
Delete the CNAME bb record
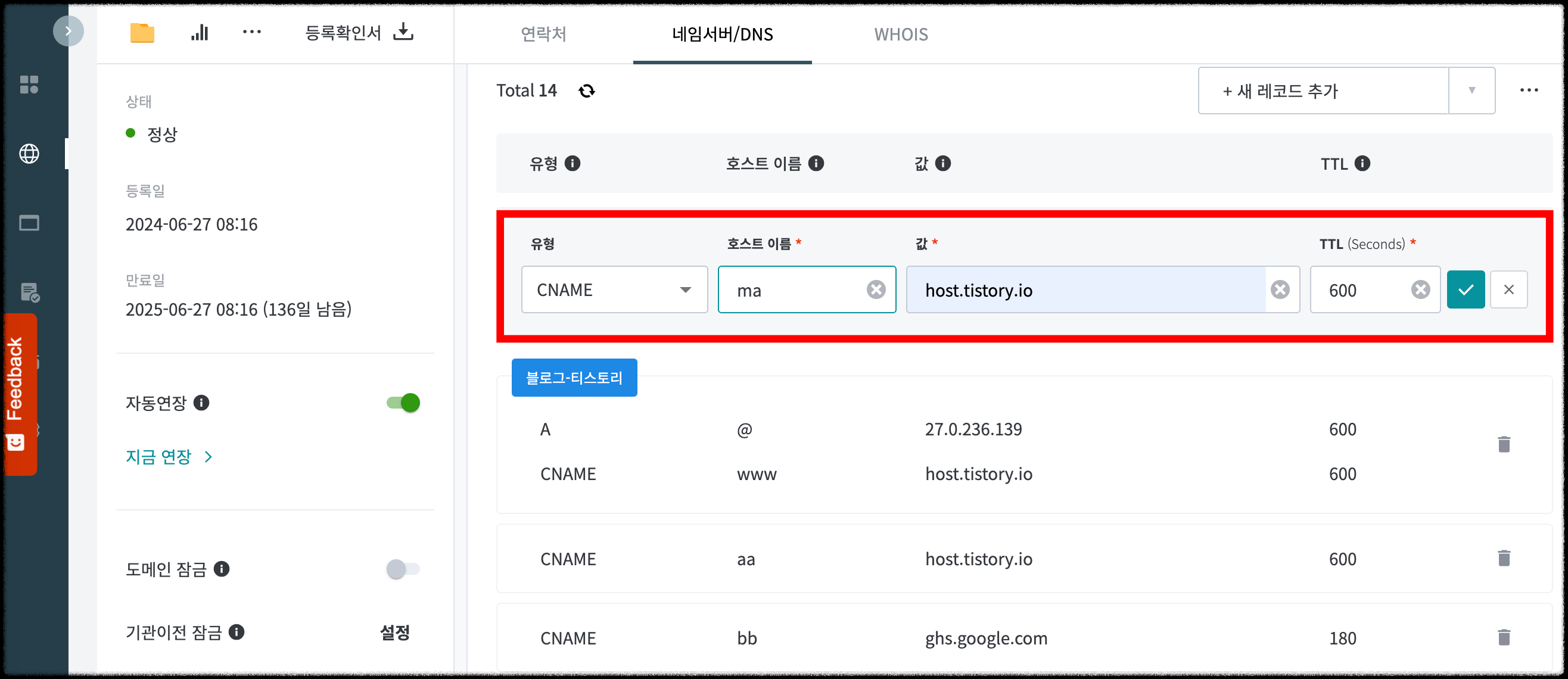[1504, 638]
